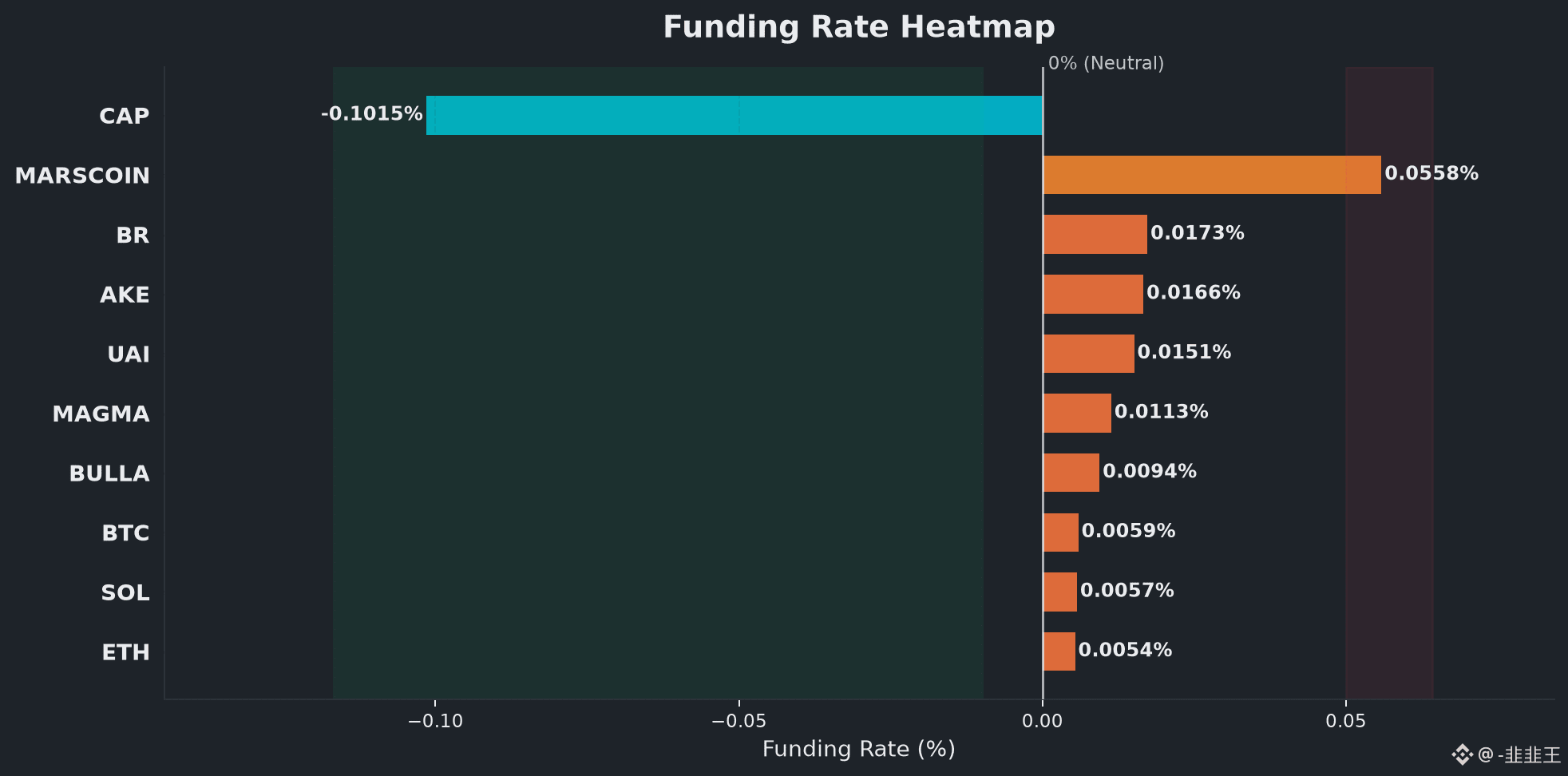Click the 0% (Neutral) line label
Image resolution: width=1568 pixels, height=776 pixels.
(1106, 63)
